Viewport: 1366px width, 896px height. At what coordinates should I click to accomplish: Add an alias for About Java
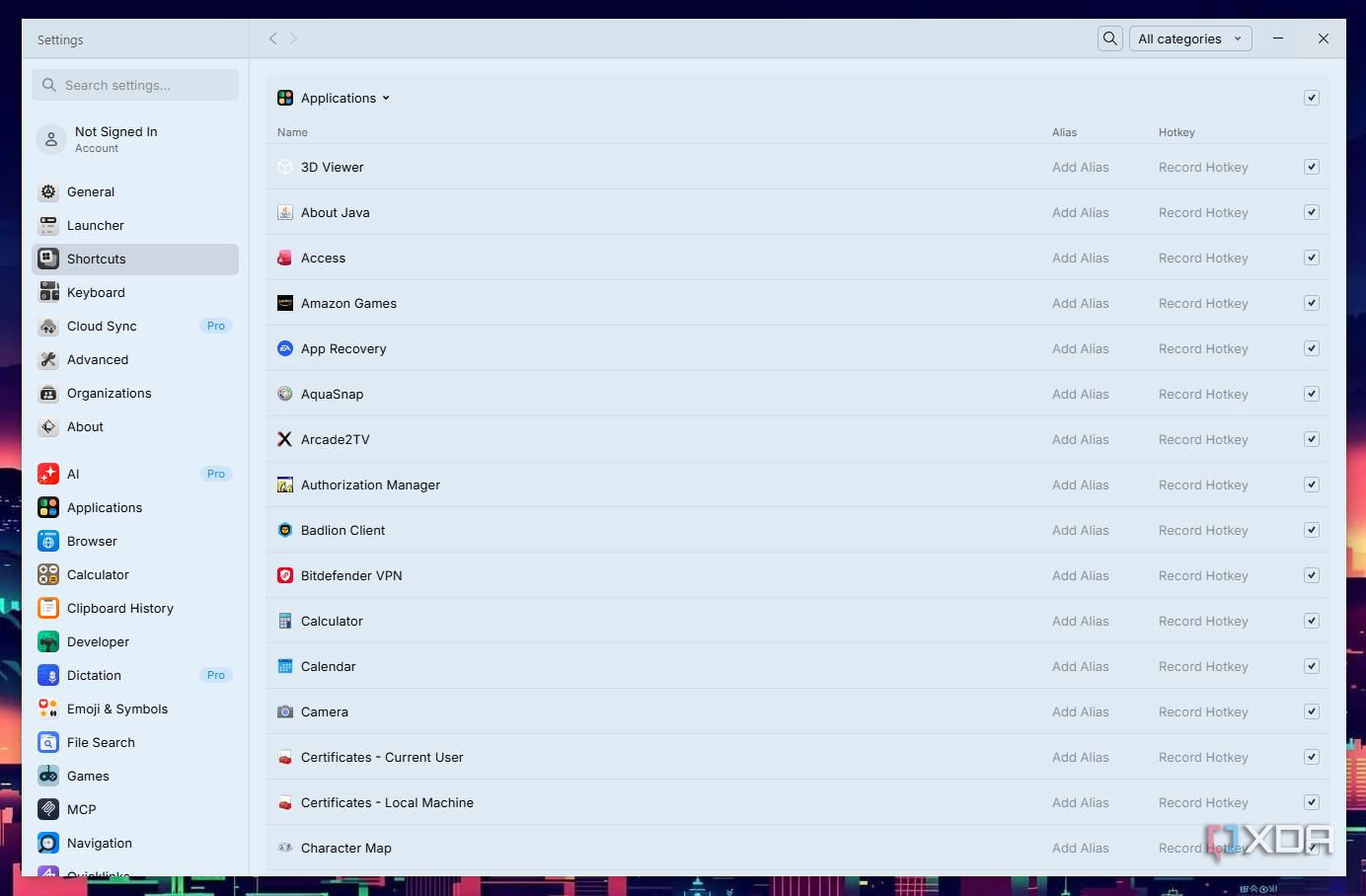(1081, 212)
